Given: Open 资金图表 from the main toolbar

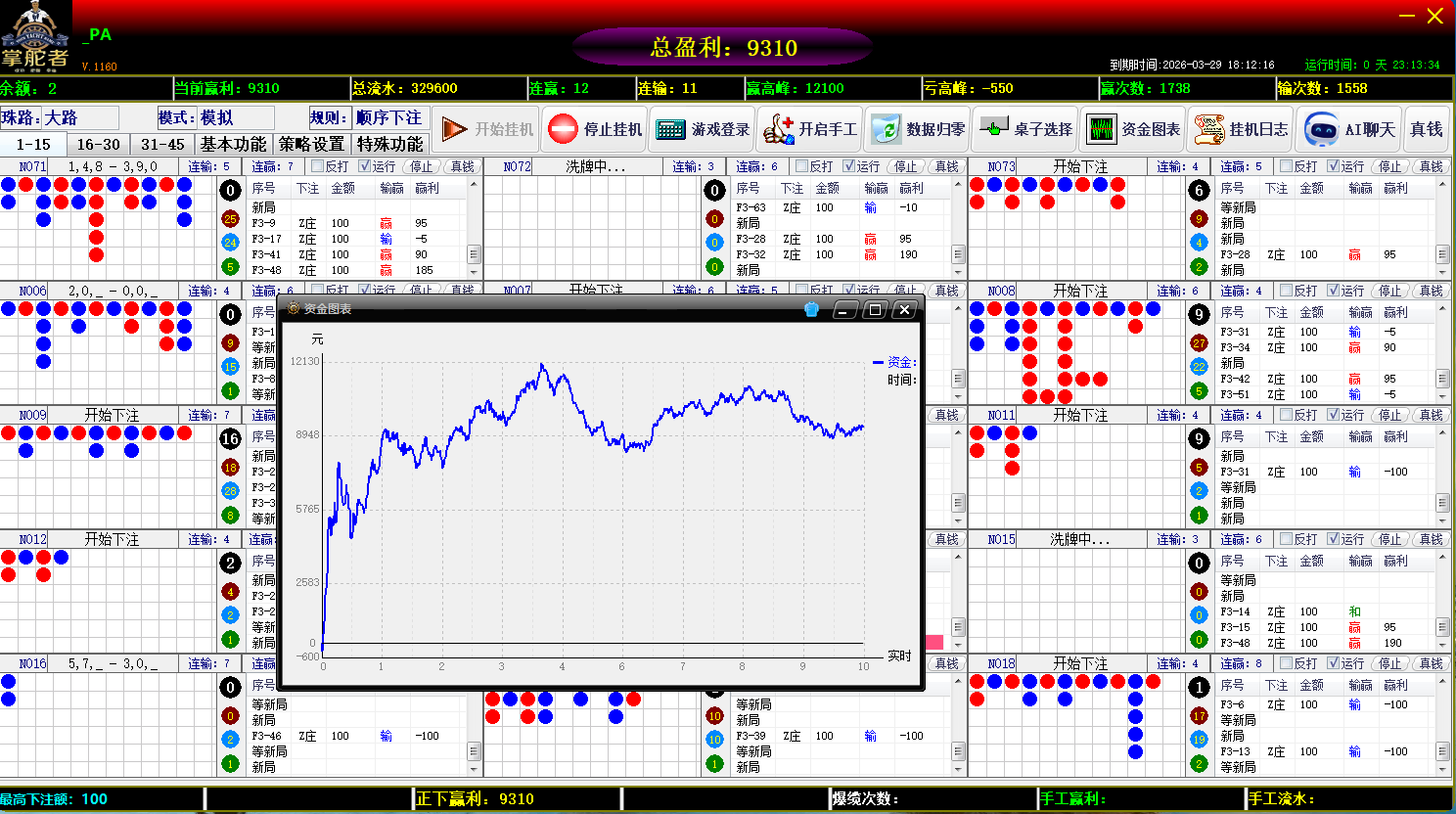Looking at the screenshot, I should pyautogui.click(x=1133, y=129).
